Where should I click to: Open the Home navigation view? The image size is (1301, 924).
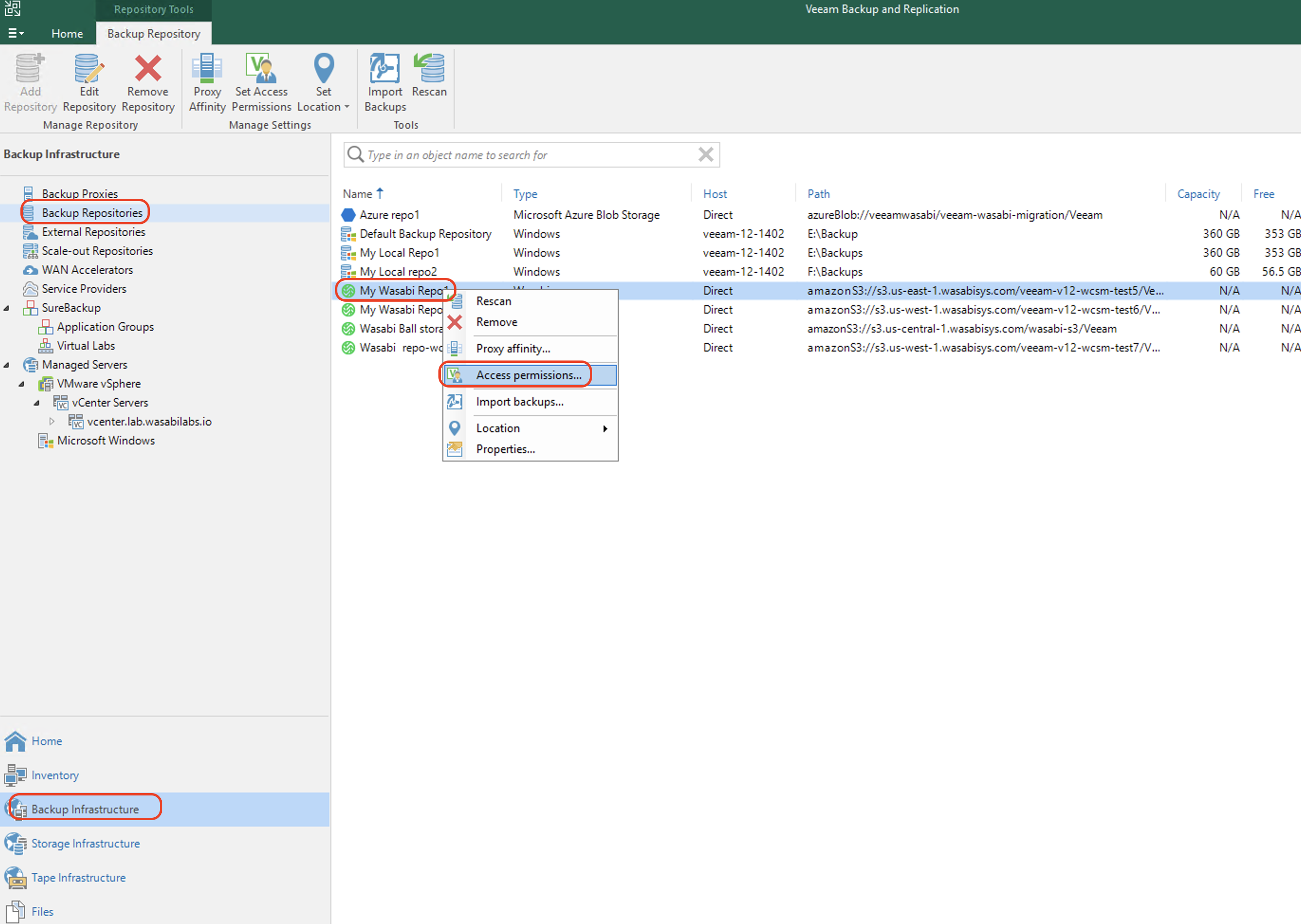[x=165, y=741]
